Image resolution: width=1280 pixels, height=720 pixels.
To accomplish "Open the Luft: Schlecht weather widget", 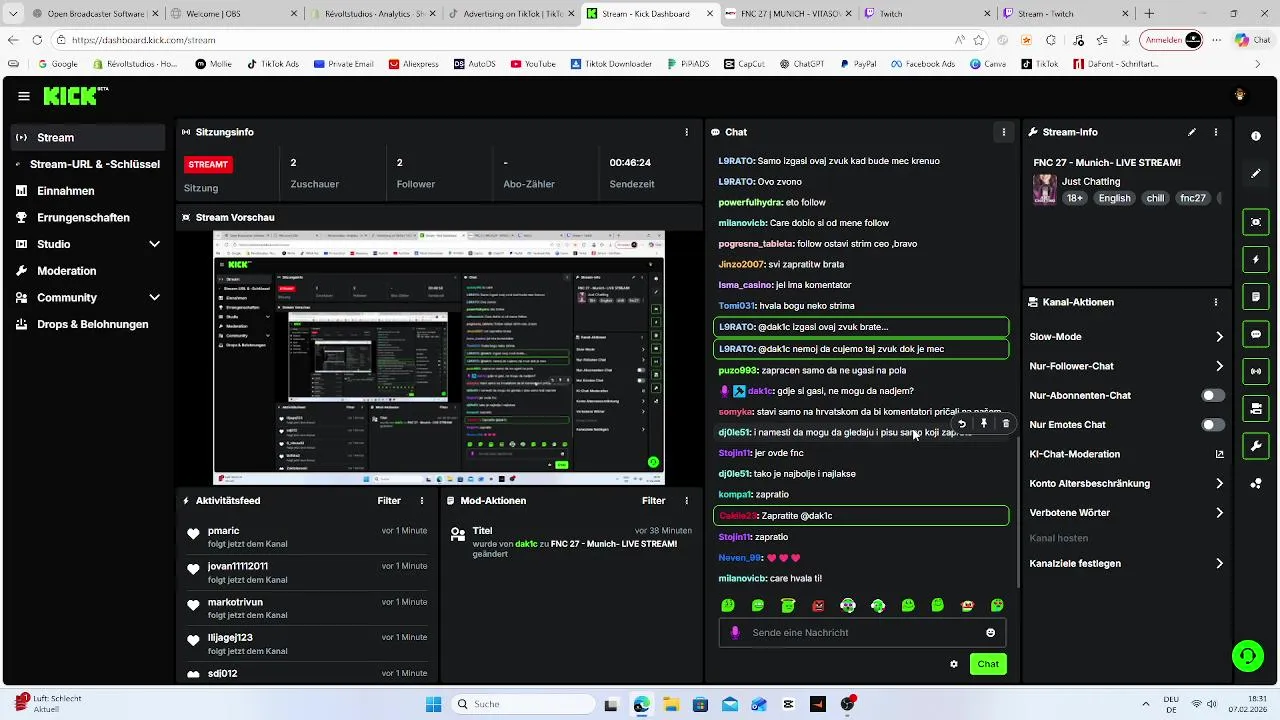I will [48, 703].
